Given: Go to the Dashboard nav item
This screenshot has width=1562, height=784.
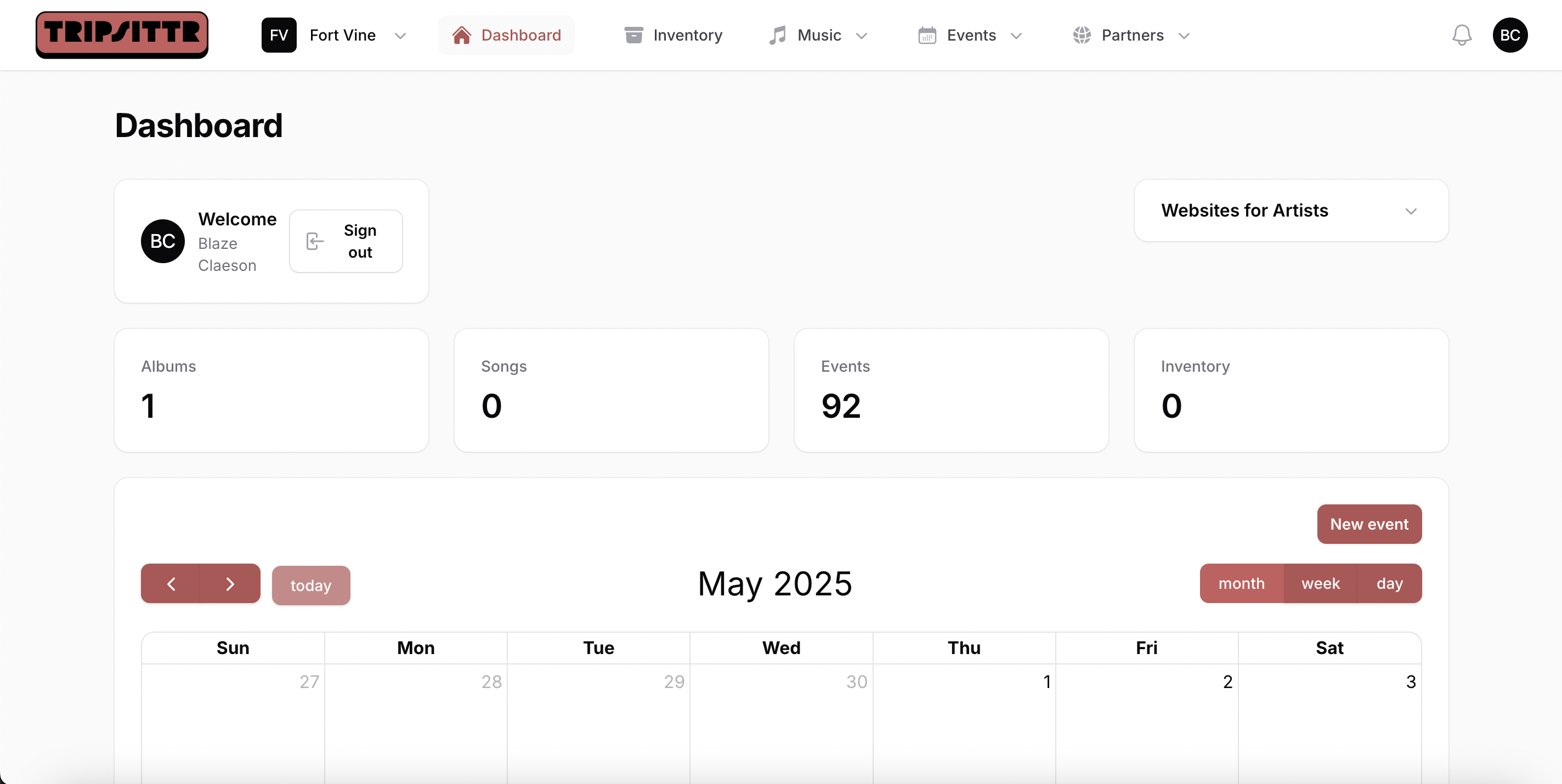Looking at the screenshot, I should [506, 35].
